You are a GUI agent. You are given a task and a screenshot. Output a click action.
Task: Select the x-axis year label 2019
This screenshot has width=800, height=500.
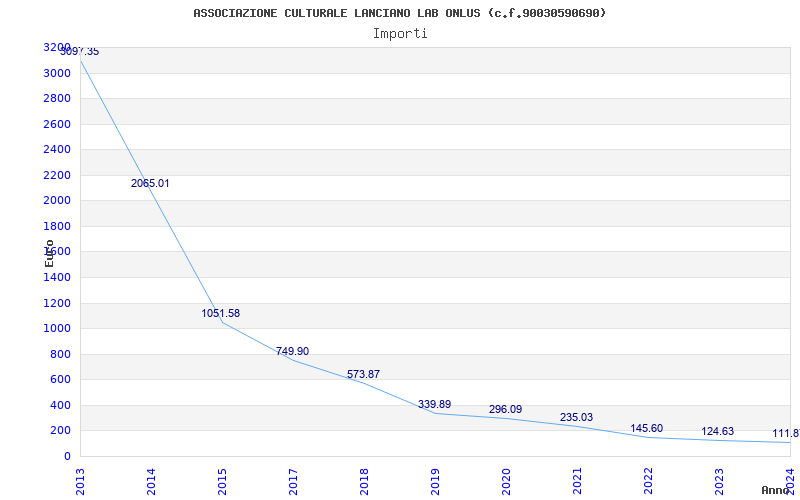point(435,482)
